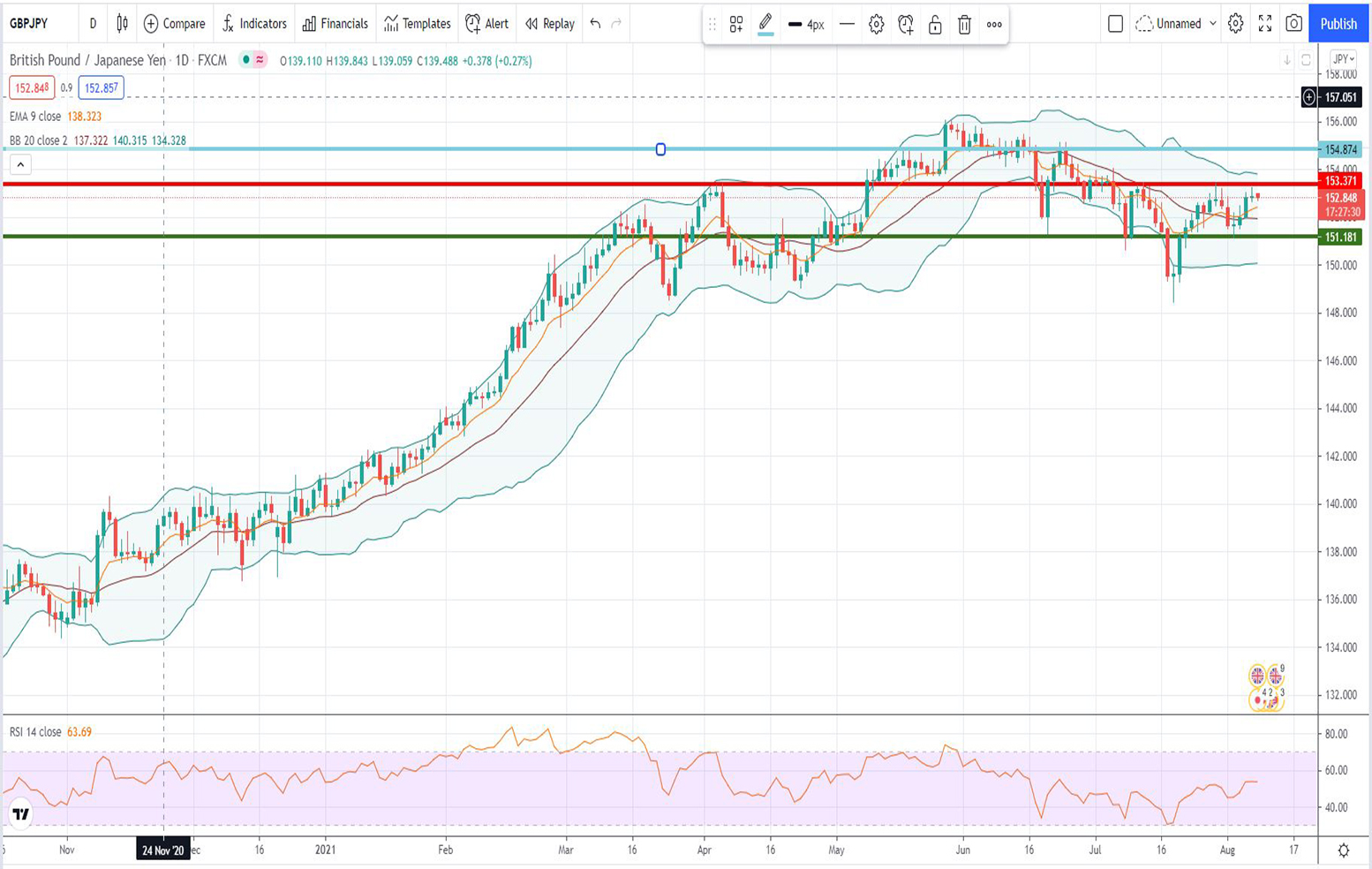Open the JPY currency dropdown
Image resolution: width=1372 pixels, height=869 pixels.
[x=1343, y=59]
